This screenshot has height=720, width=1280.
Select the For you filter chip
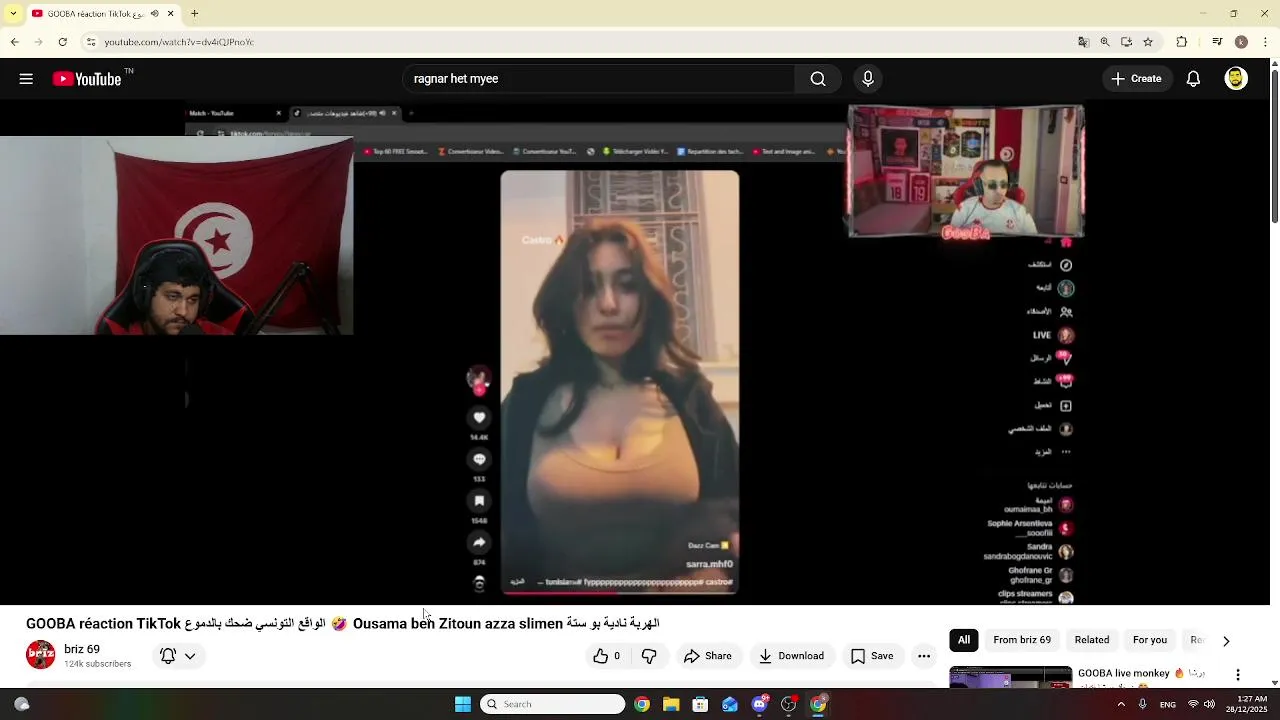(1150, 640)
